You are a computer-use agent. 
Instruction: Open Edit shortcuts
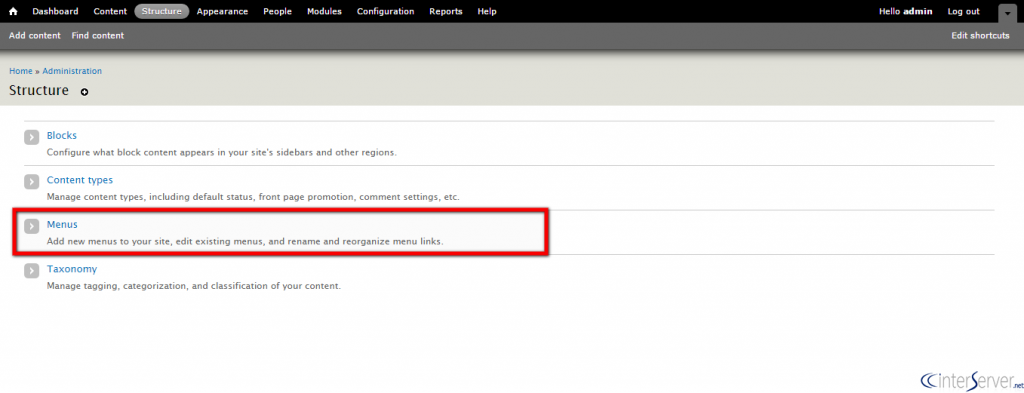(980, 35)
